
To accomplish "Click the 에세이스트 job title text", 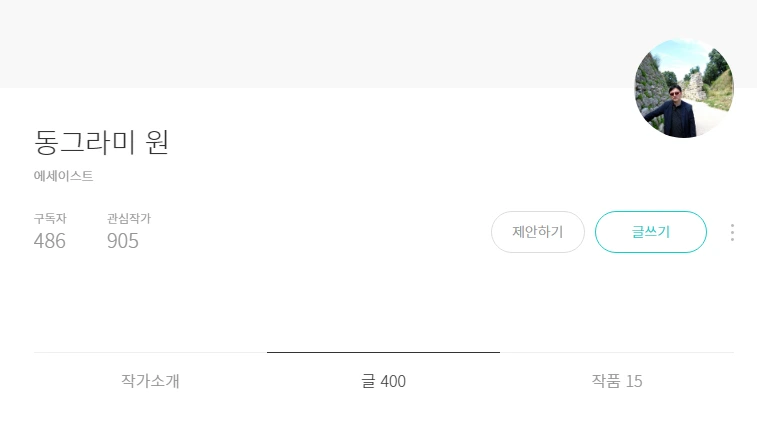I will (63, 176).
